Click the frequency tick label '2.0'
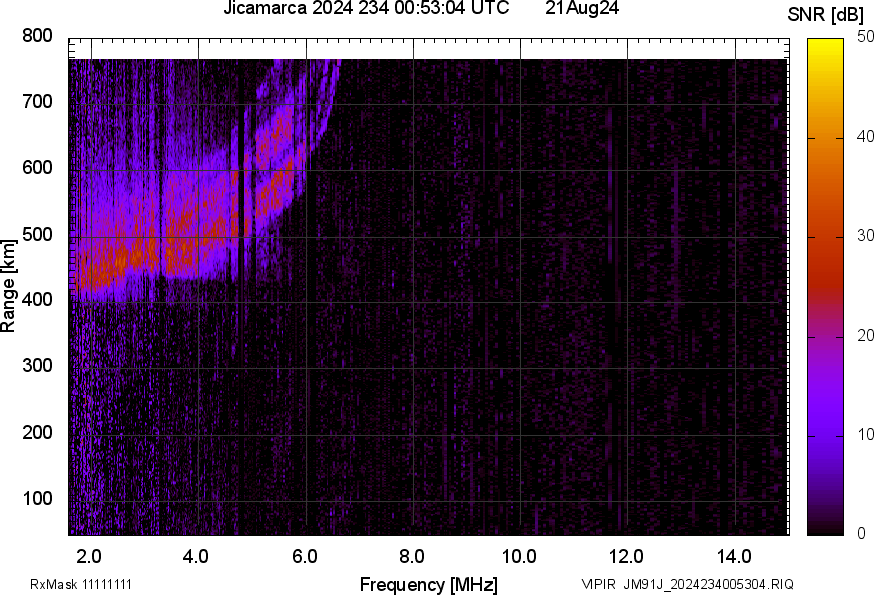The height and width of the screenshot is (595, 874). [x=89, y=556]
